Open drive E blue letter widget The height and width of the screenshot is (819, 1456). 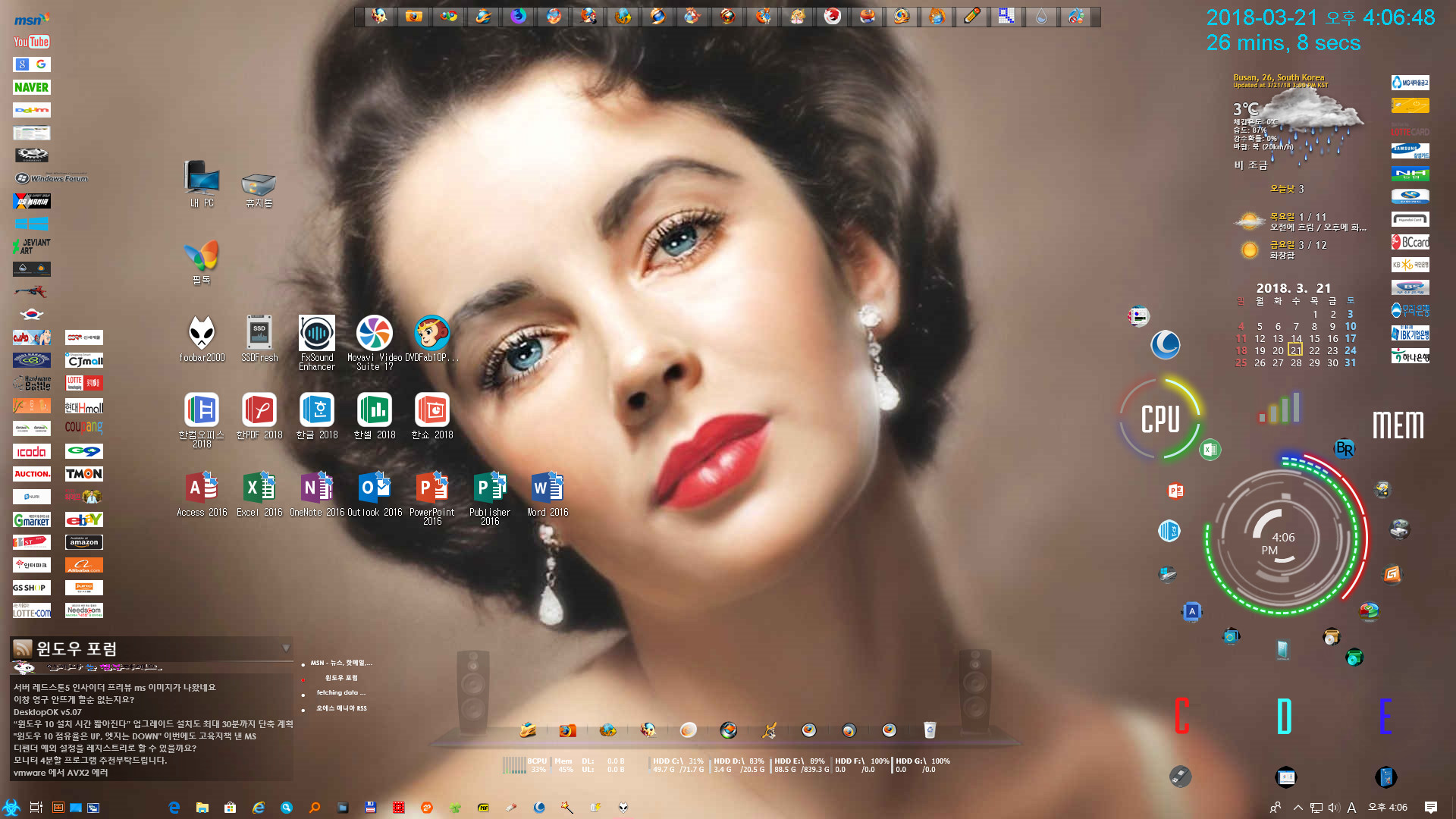click(x=1385, y=716)
